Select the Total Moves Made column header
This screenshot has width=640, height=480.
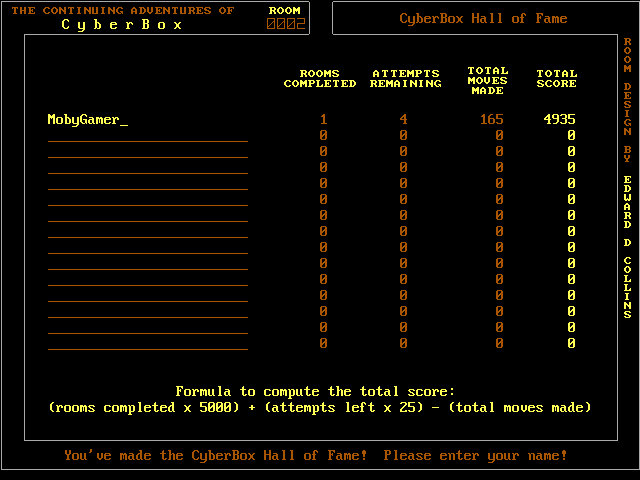487,82
